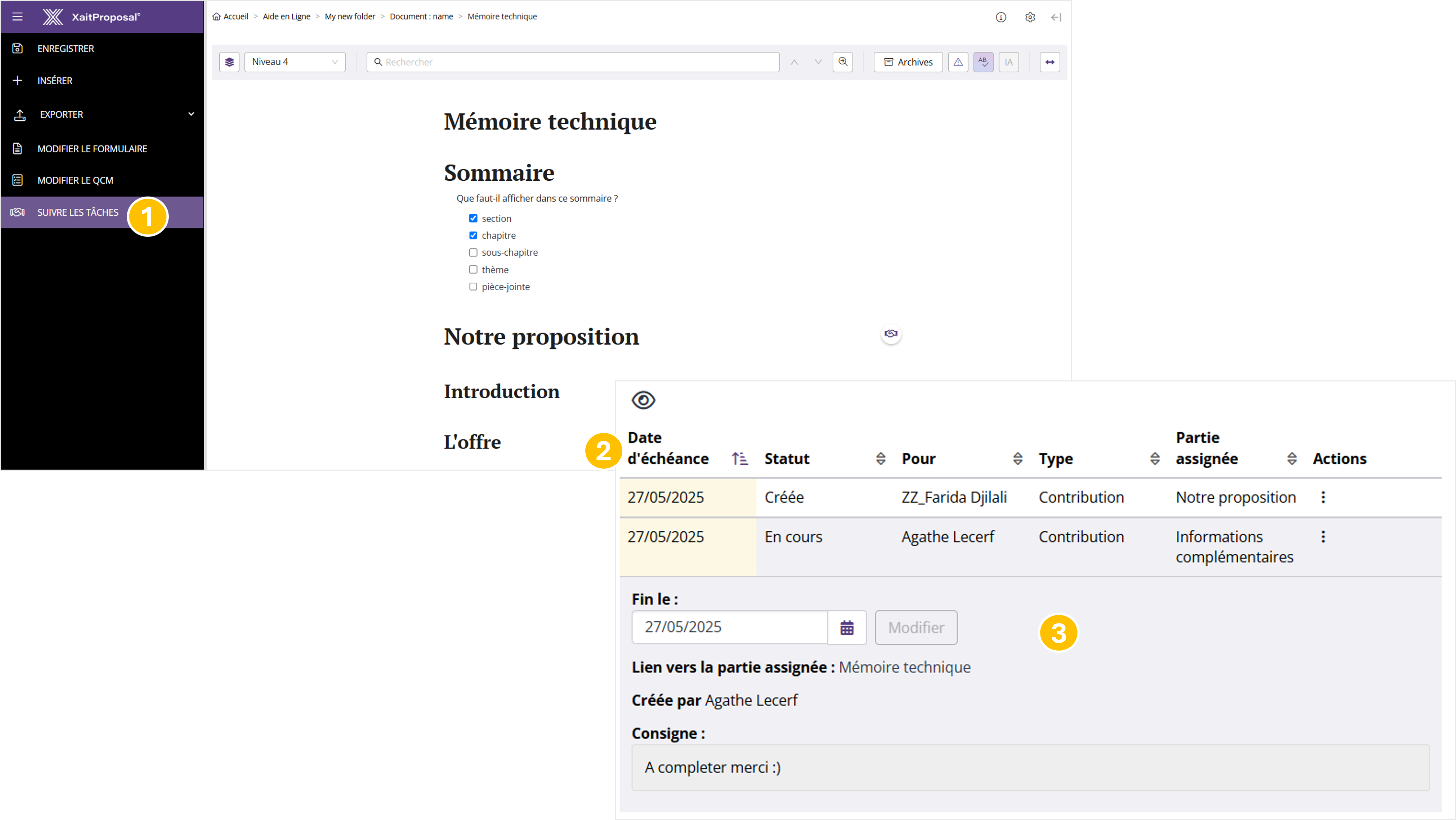Screen dimensions: 1456x820
Task: Check the pièce-jointe checkbox
Action: click(473, 287)
